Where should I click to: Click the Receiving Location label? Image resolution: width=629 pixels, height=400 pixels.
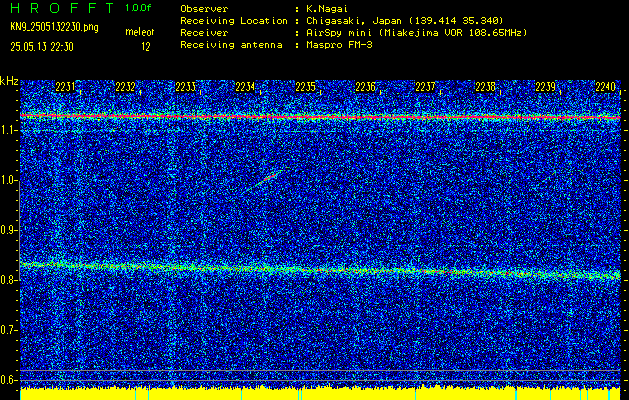234,20
